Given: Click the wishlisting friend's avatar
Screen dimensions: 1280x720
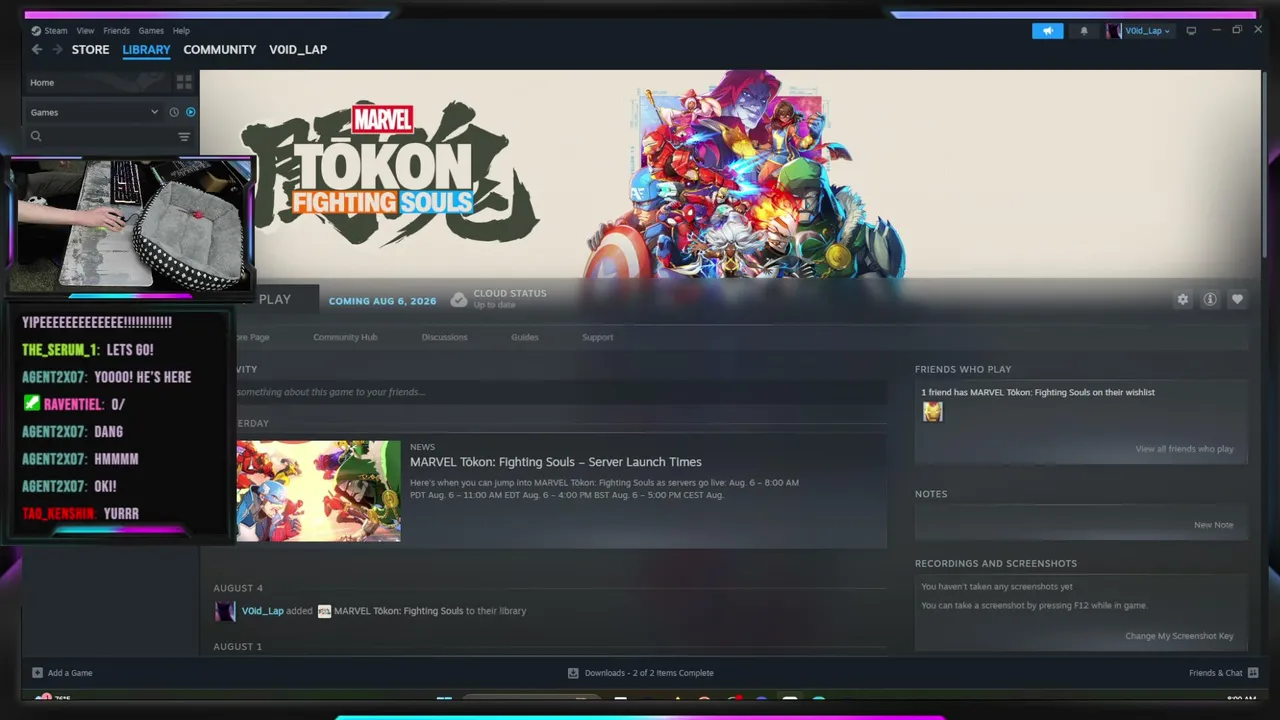Looking at the screenshot, I should coord(933,412).
